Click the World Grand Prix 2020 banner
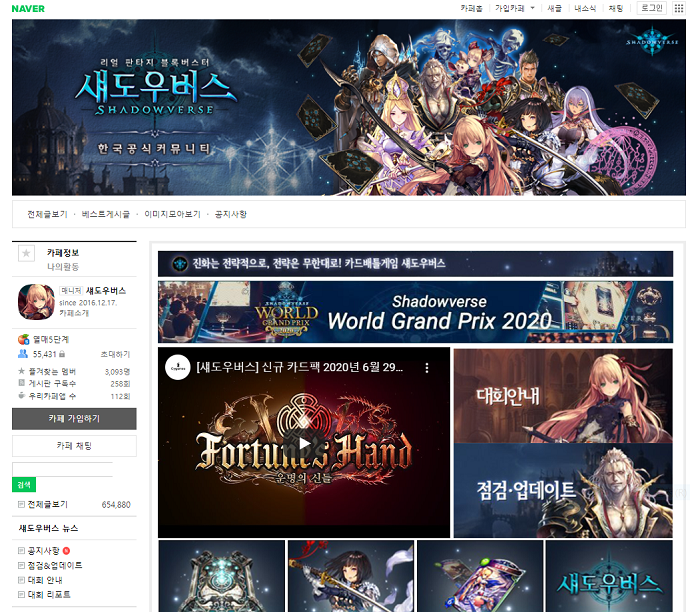 coord(415,312)
